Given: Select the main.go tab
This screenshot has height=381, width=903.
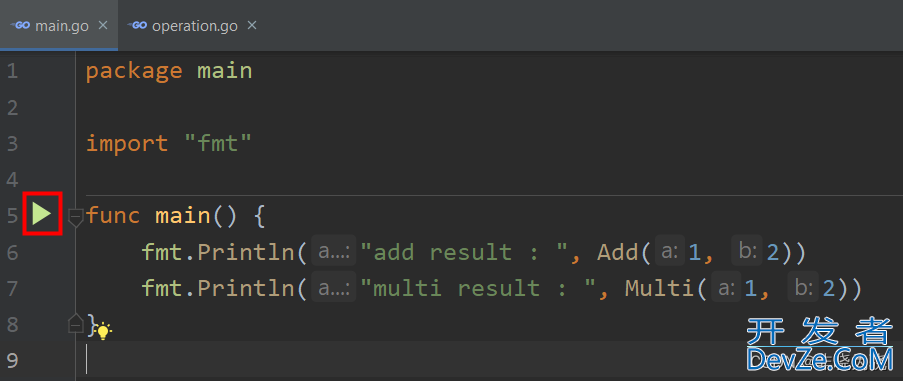Looking at the screenshot, I should point(59,25).
